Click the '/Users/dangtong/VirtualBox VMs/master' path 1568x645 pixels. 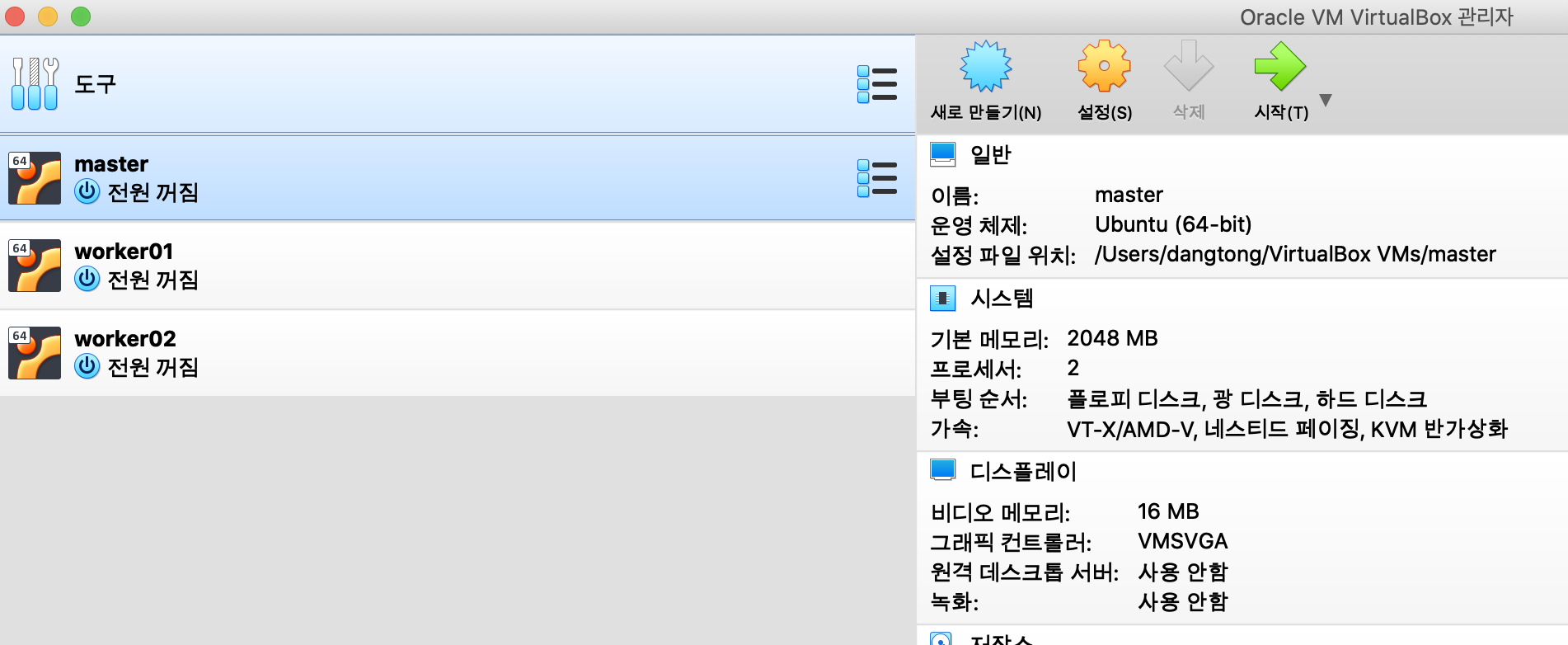coord(1295,254)
